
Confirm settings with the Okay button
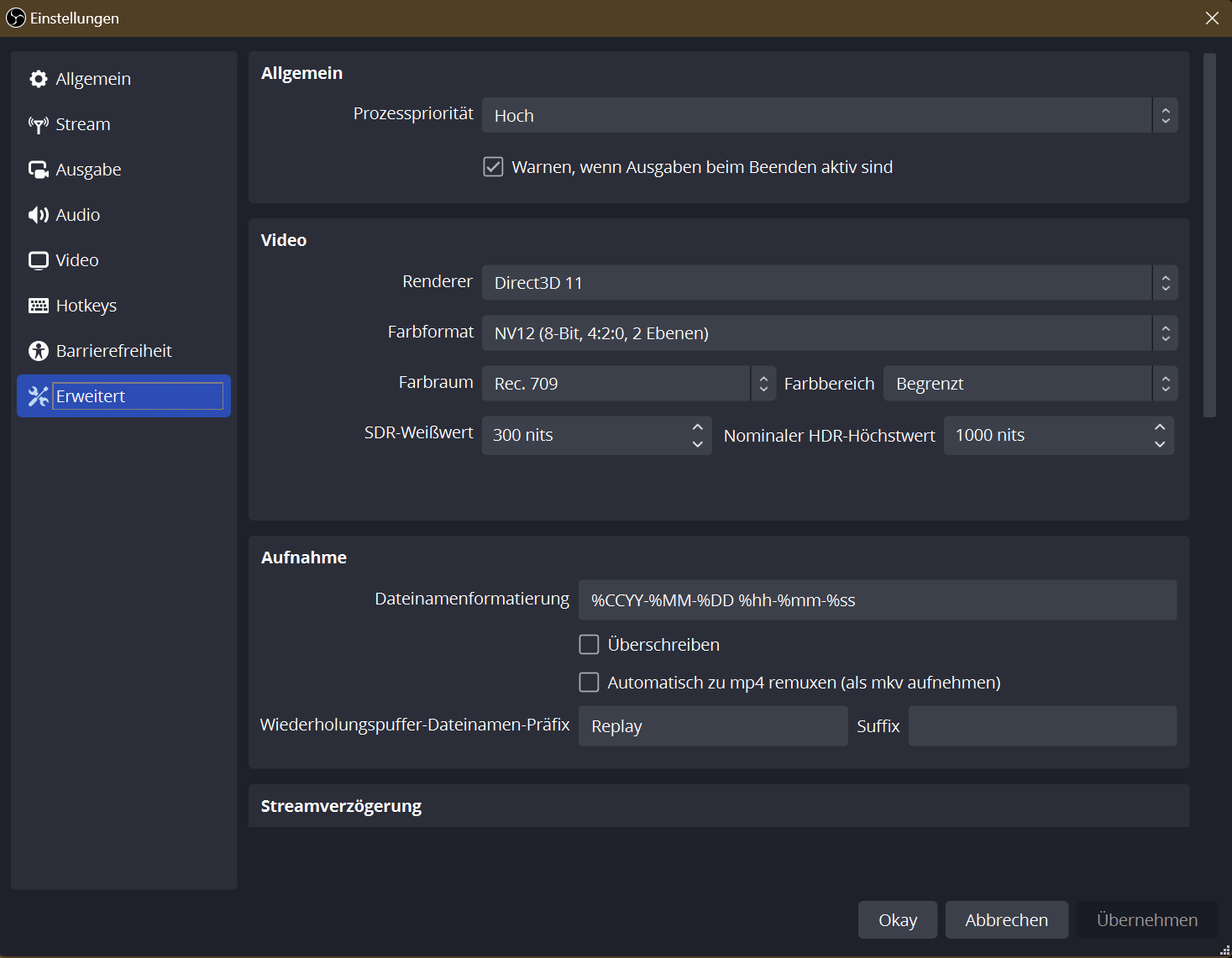click(898, 920)
